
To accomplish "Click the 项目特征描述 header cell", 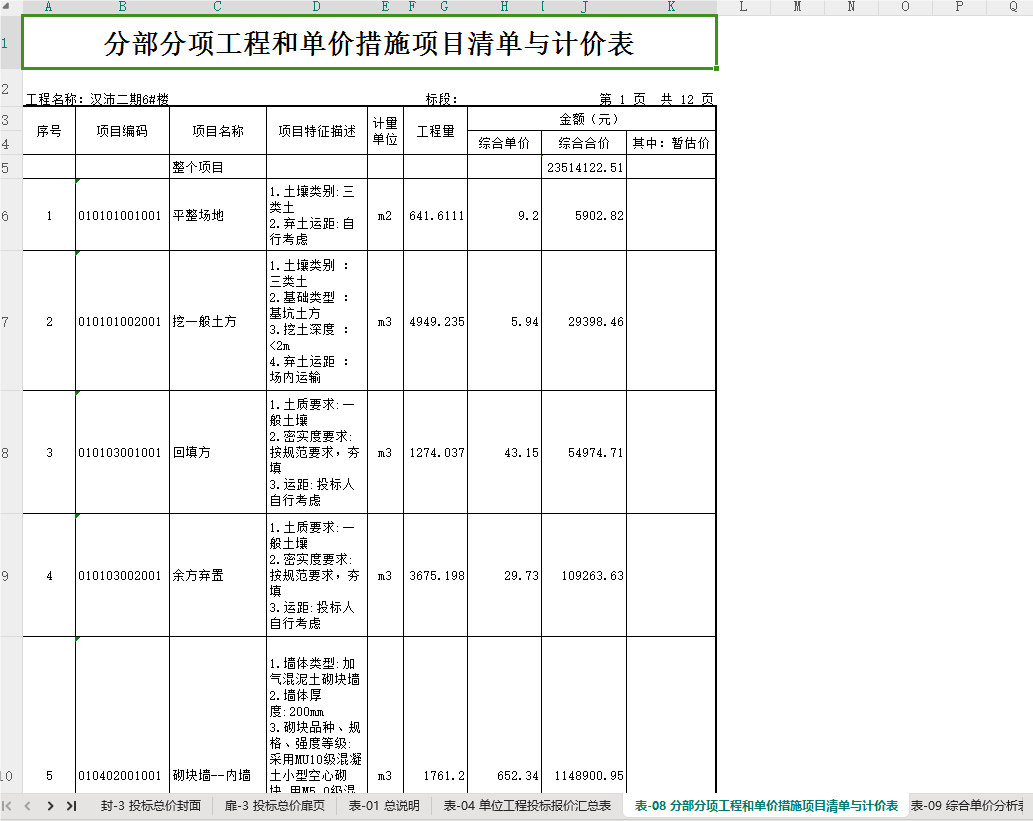I will click(x=317, y=131).
